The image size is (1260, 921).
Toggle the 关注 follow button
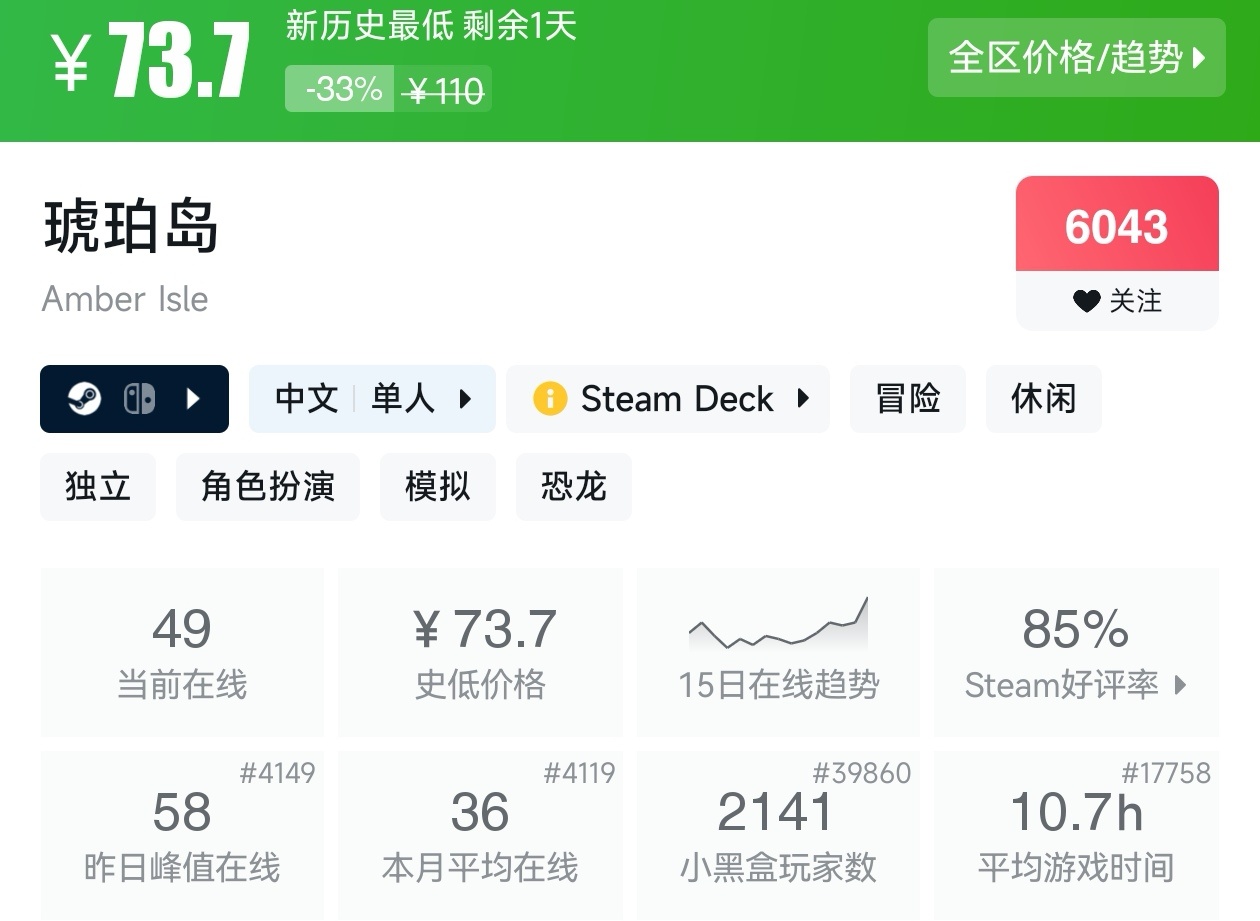point(1117,301)
